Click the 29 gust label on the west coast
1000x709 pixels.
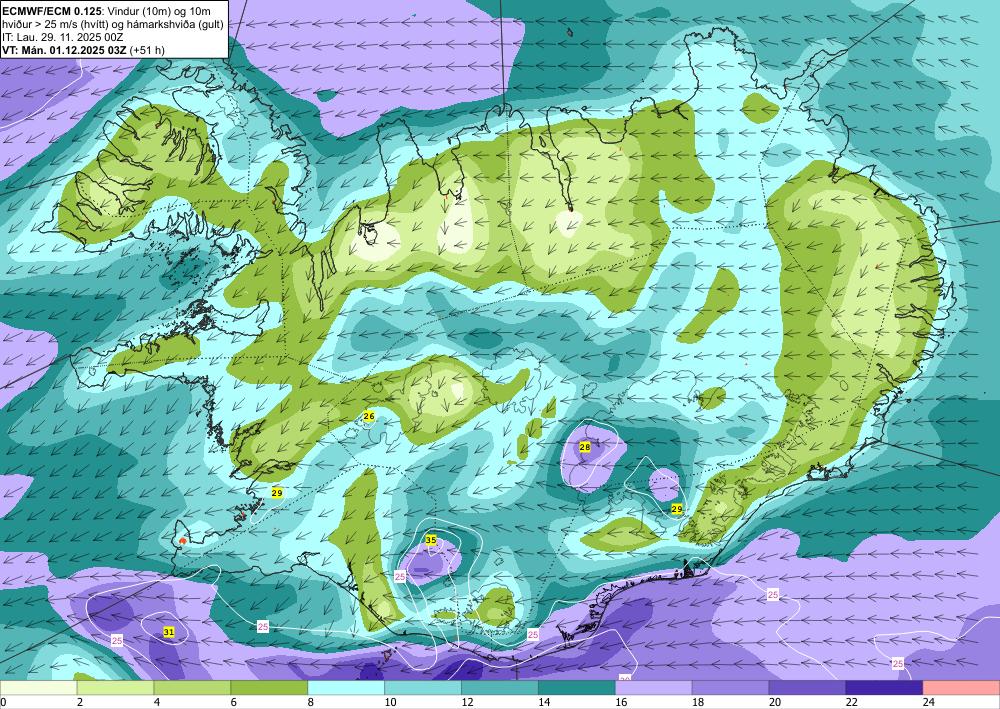pyautogui.click(x=277, y=493)
